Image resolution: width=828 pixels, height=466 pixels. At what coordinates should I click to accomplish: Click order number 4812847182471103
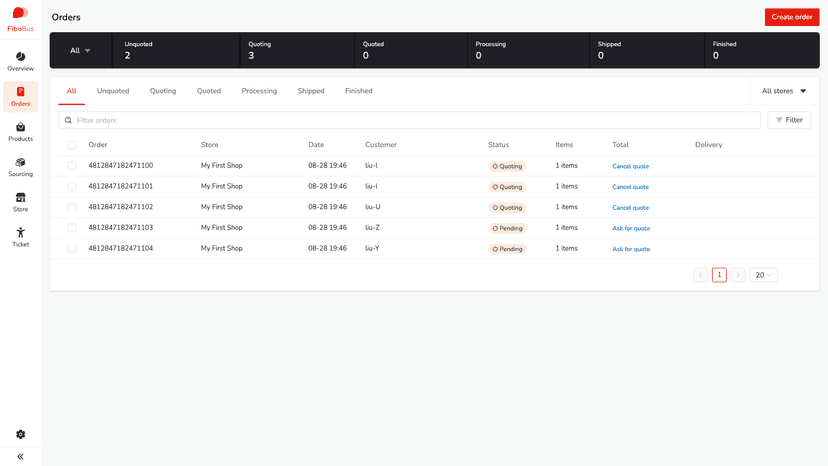[120, 227]
